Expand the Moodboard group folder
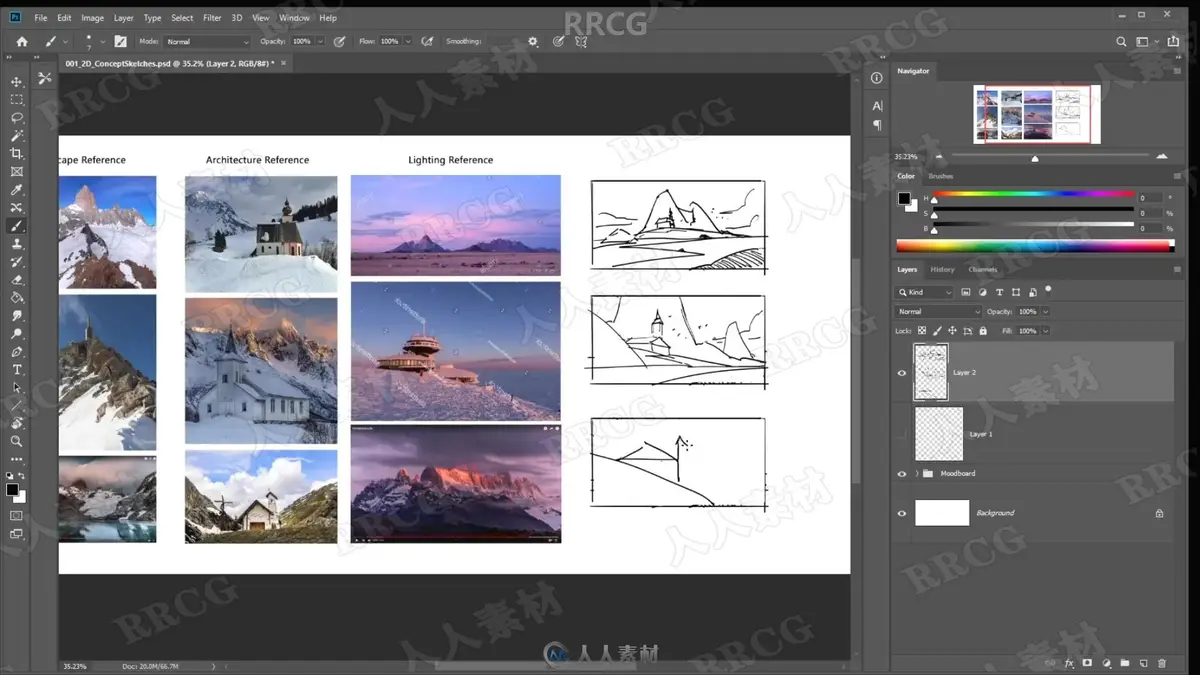Screen dimensions: 1200x675 pos(917,474)
